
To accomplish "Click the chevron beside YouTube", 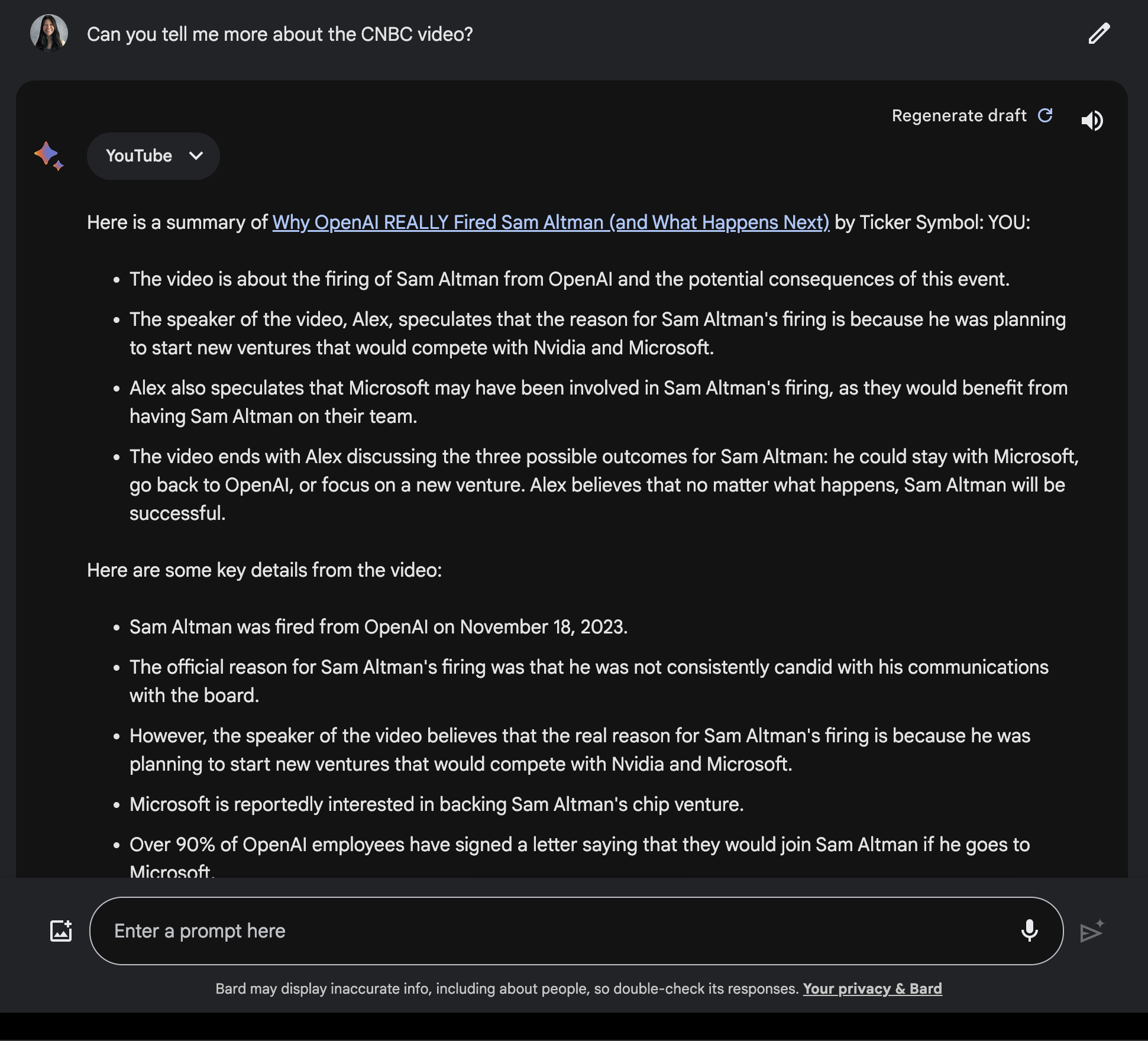I will (x=196, y=156).
